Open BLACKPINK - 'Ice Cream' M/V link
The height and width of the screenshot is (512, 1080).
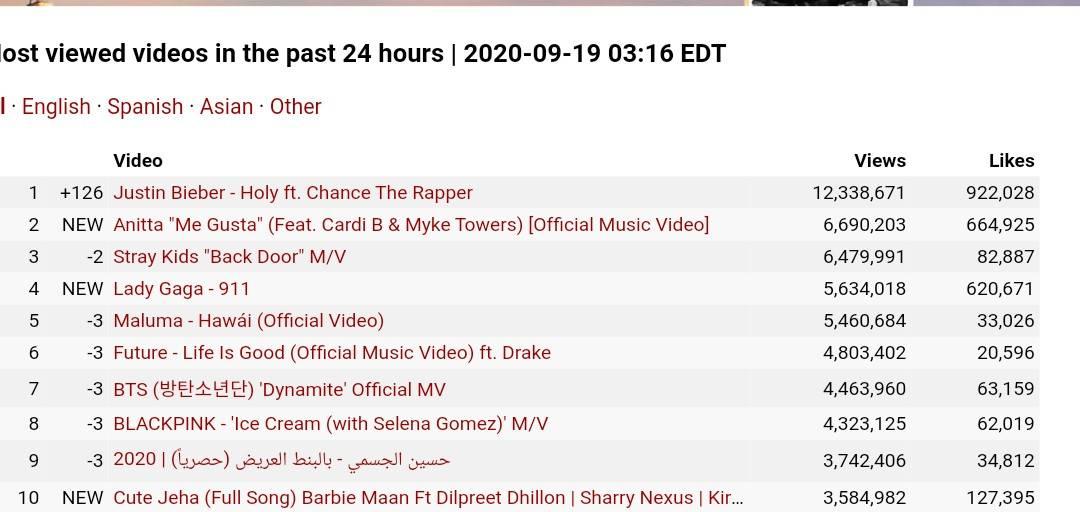coord(331,424)
